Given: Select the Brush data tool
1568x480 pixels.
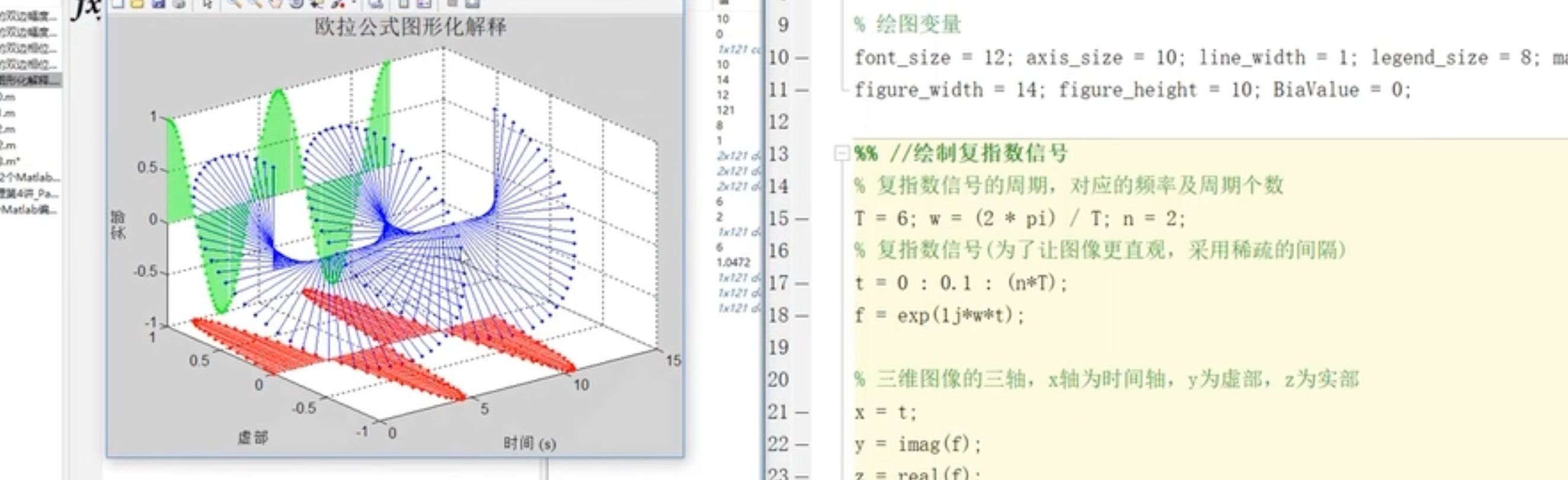Looking at the screenshot, I should coord(338,3).
